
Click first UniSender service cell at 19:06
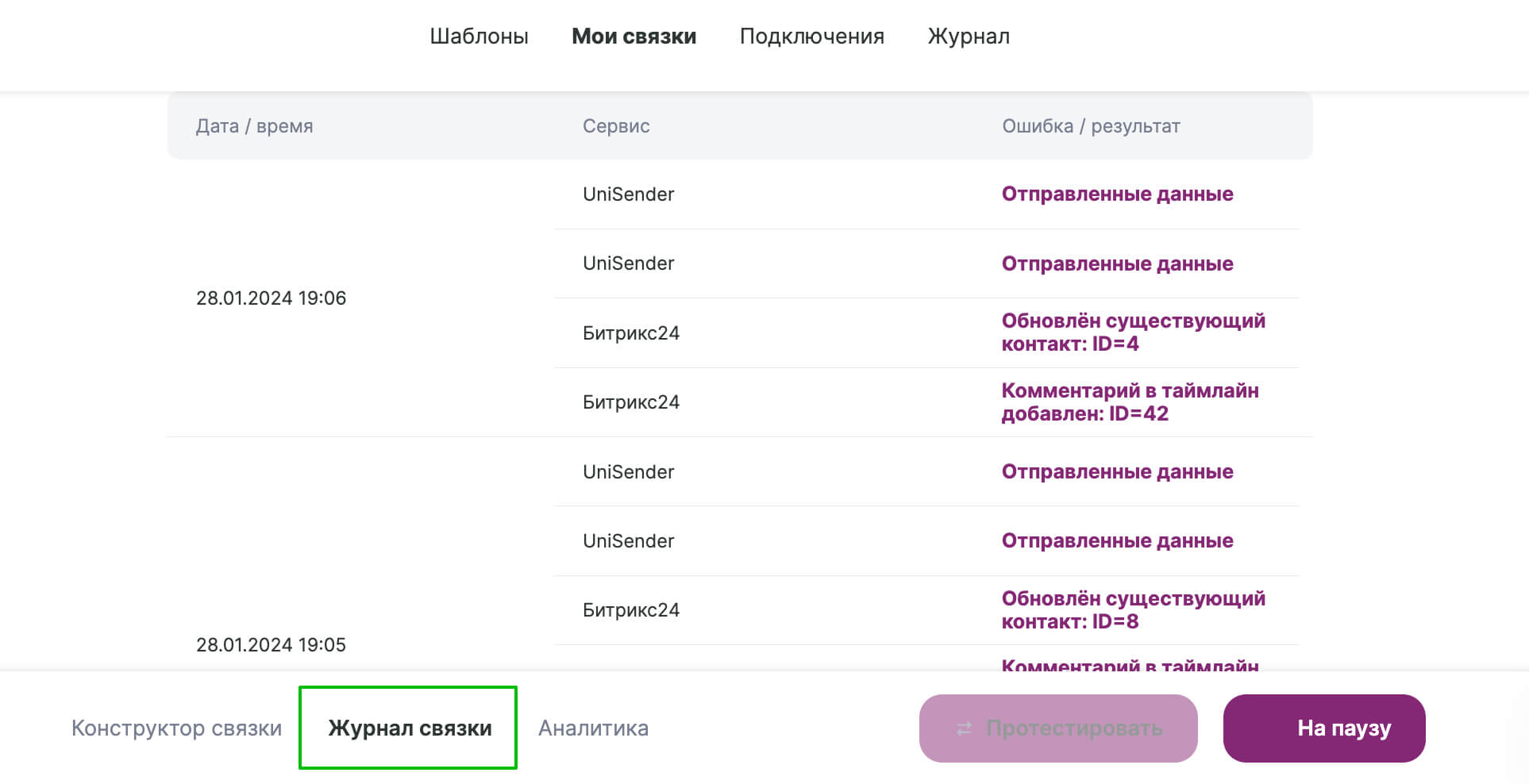click(628, 194)
